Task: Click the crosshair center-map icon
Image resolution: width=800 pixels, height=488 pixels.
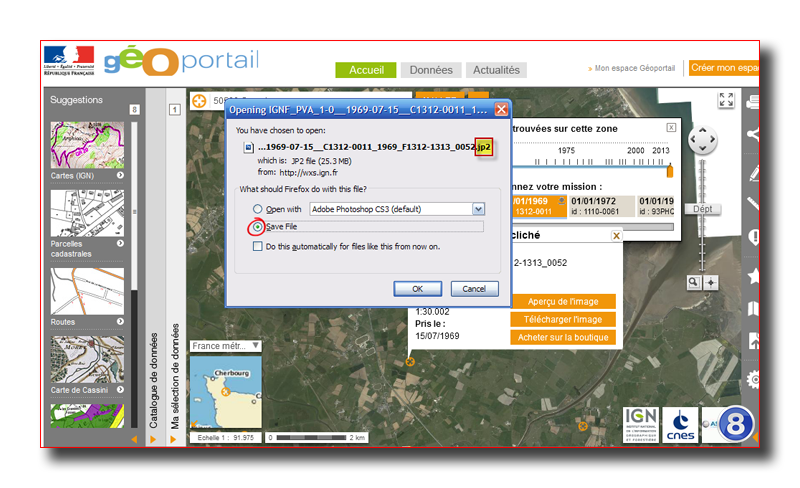Action: [x=711, y=282]
